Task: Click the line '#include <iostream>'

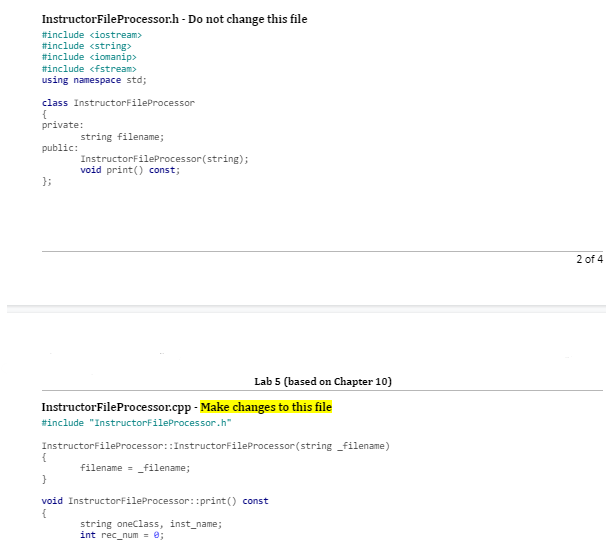Action: click(92, 35)
